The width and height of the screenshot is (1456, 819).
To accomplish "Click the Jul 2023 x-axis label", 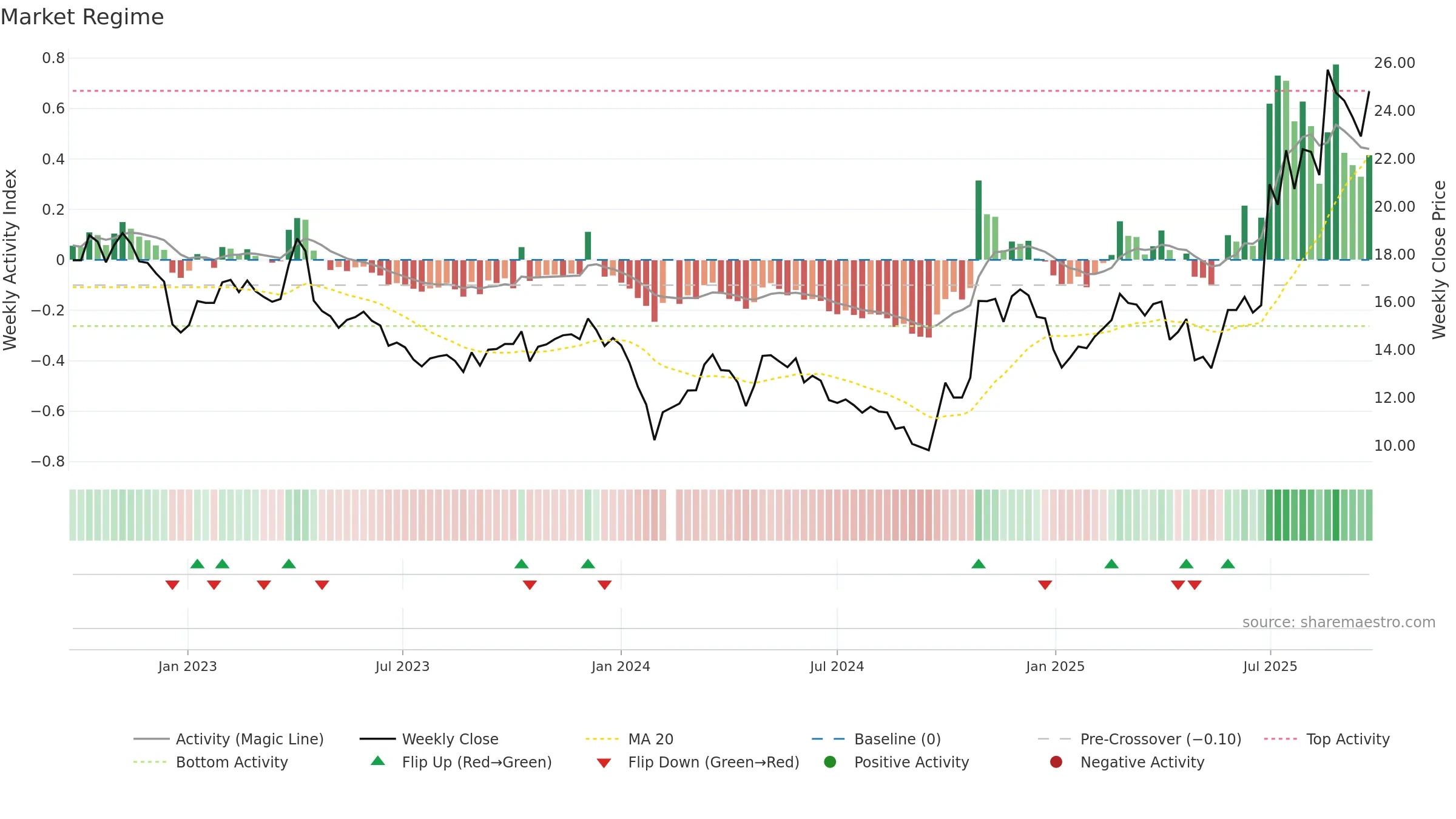I will (x=402, y=667).
